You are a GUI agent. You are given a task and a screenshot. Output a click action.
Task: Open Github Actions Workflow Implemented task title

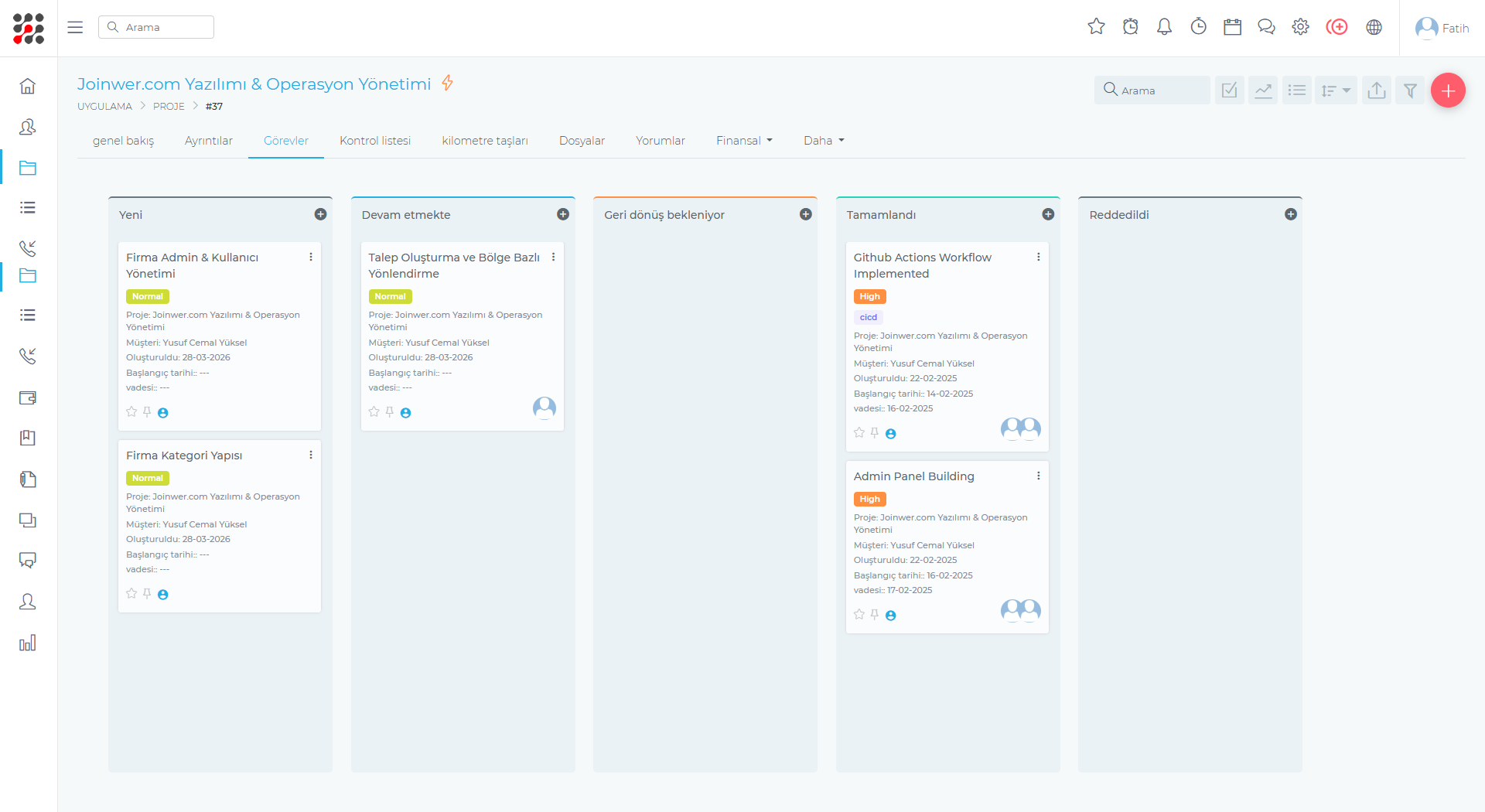click(x=923, y=265)
